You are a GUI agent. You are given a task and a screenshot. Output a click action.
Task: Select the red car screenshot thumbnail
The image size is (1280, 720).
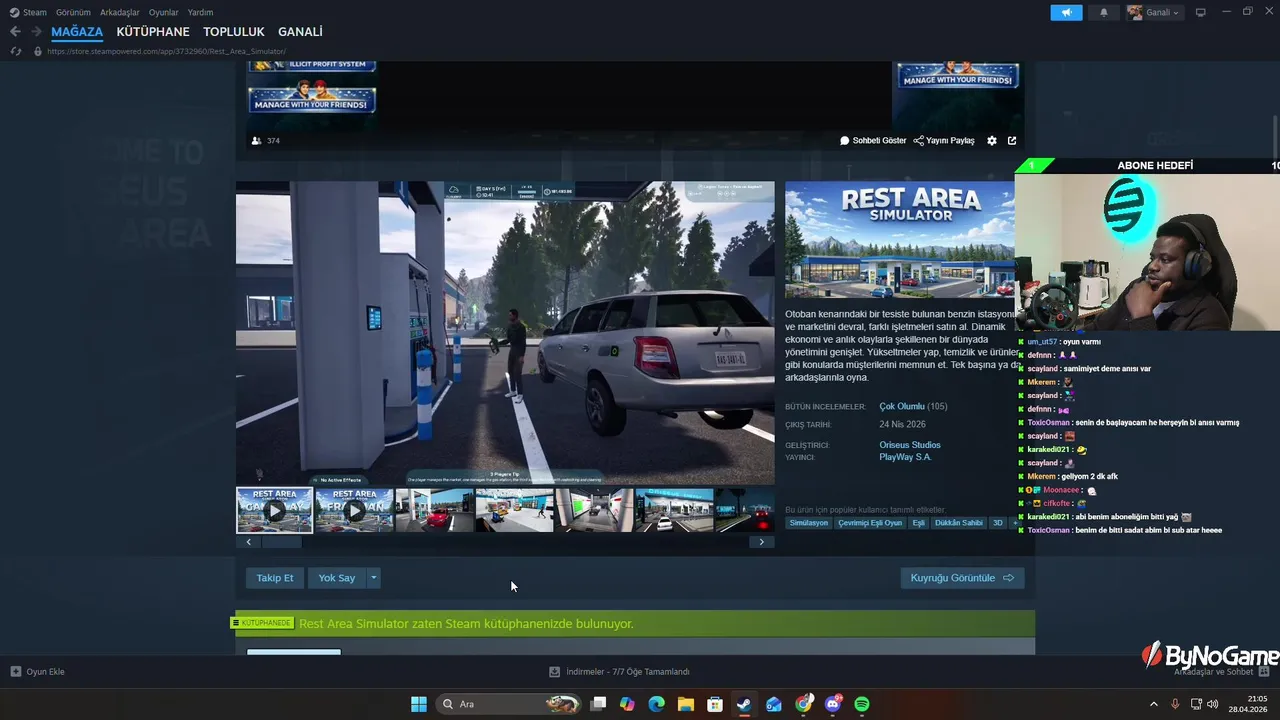(x=434, y=510)
